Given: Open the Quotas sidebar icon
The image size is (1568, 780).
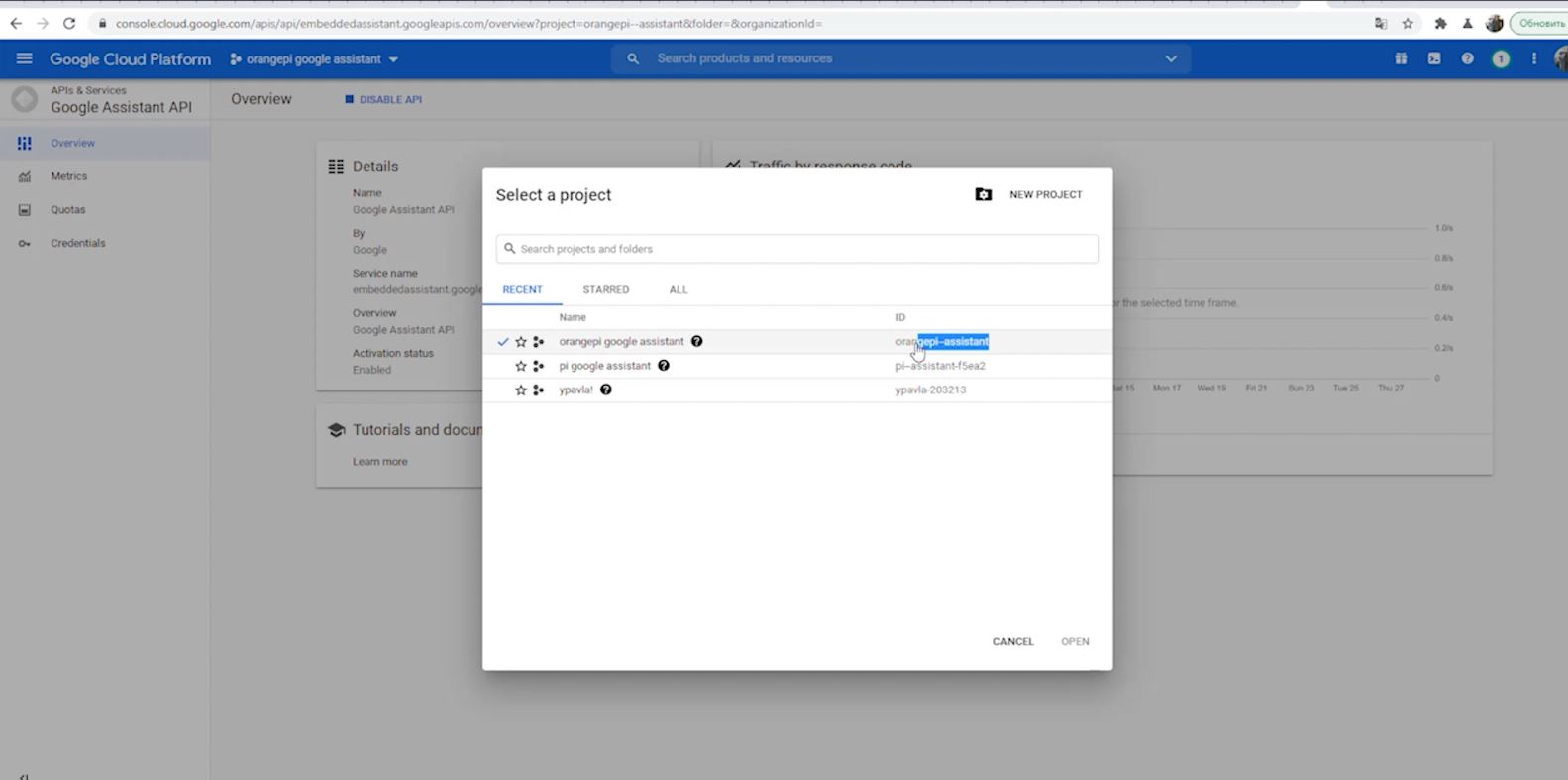Looking at the screenshot, I should point(25,210).
